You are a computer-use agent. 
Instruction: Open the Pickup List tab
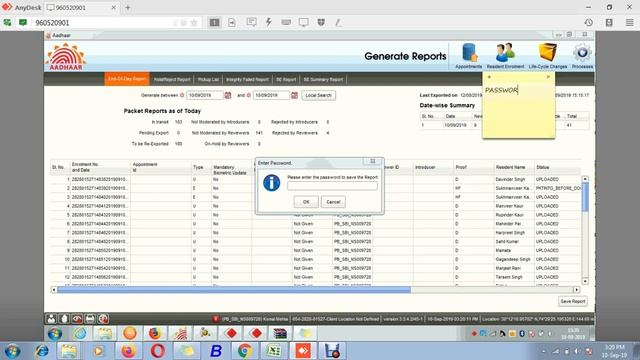[208, 79]
